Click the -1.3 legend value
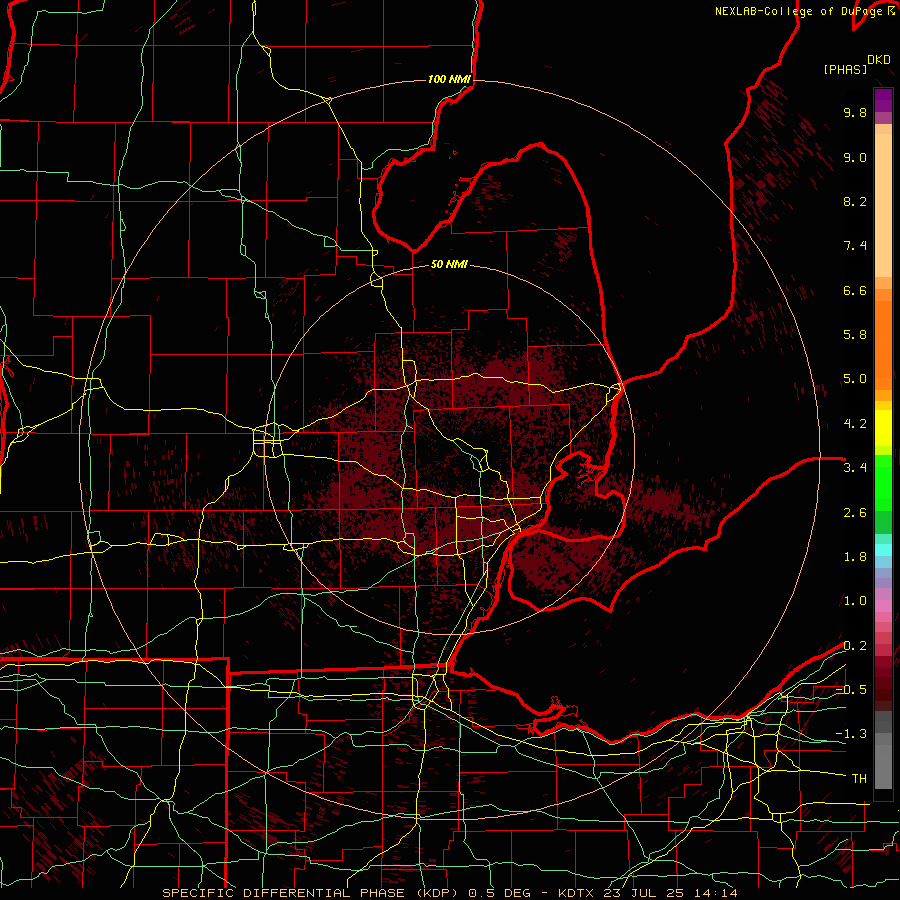Viewport: 900px width, 900px height. tap(851, 734)
